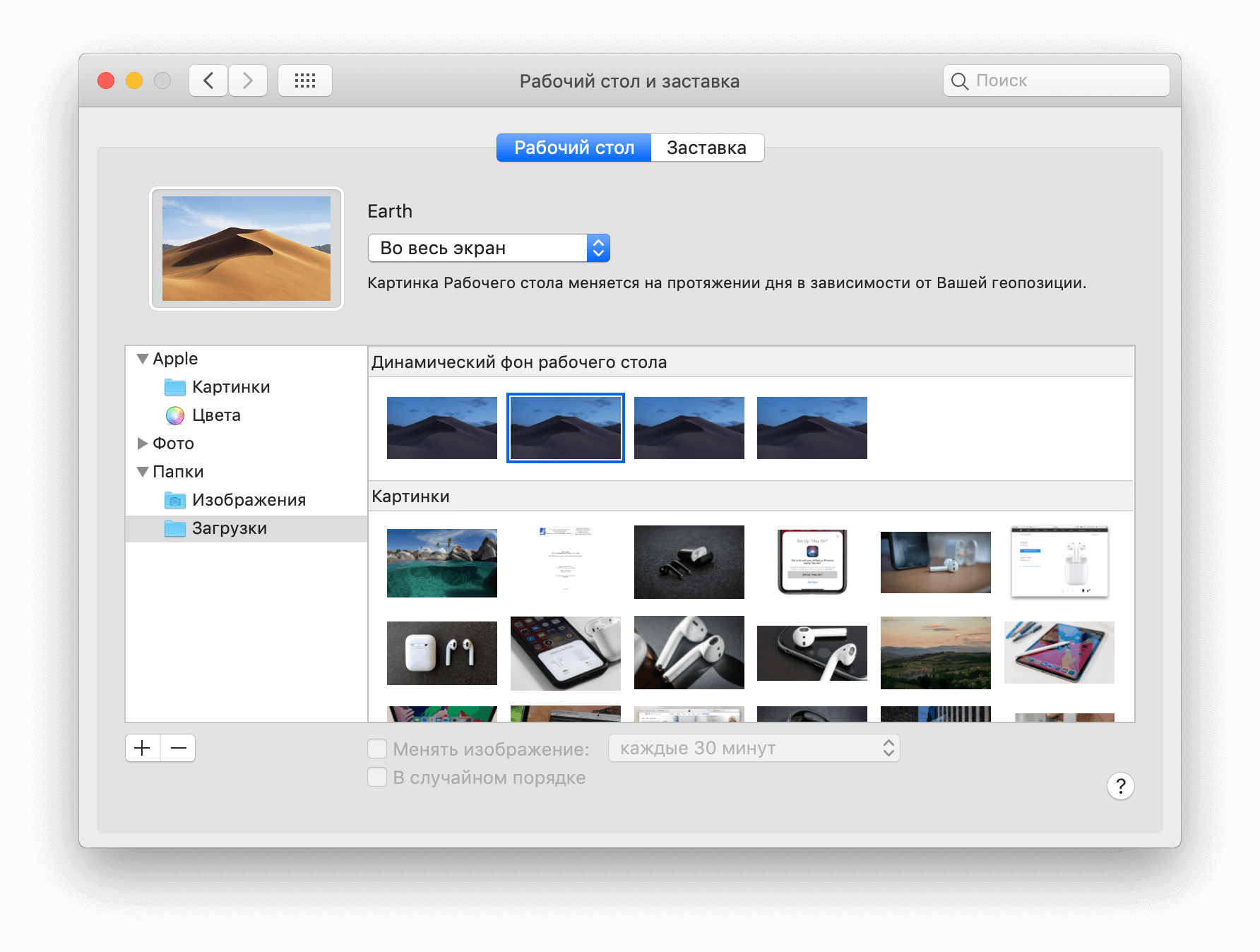Remove folder with minus button
This screenshot has width=1260, height=952.
coord(178,748)
